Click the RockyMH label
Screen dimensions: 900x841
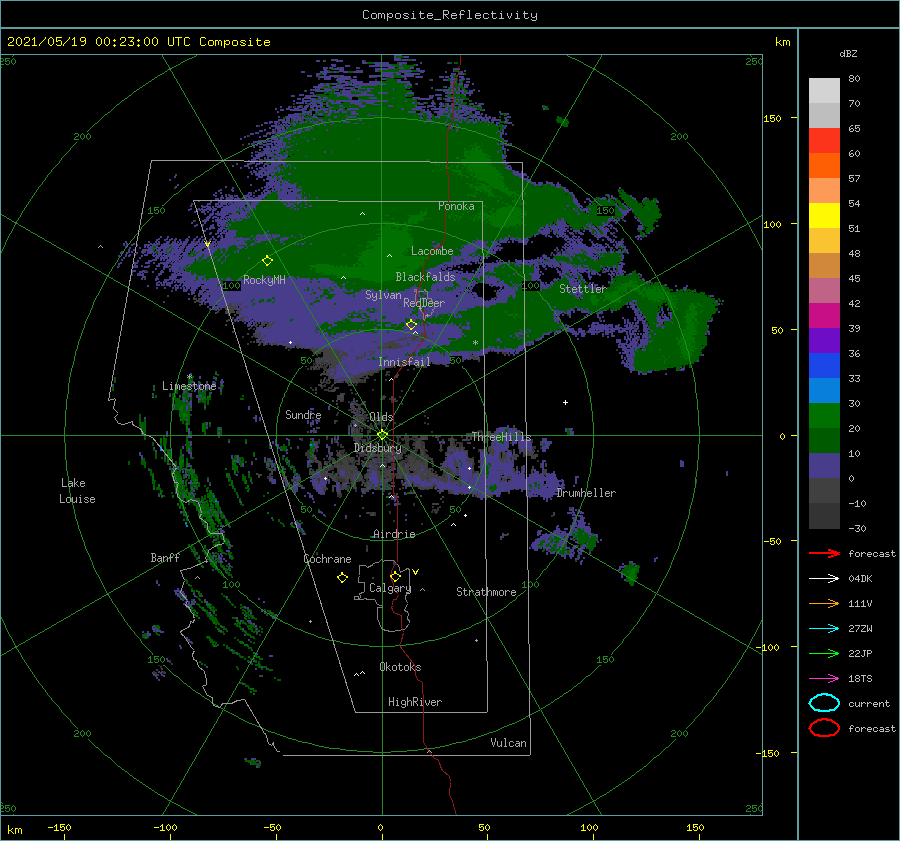tap(264, 280)
